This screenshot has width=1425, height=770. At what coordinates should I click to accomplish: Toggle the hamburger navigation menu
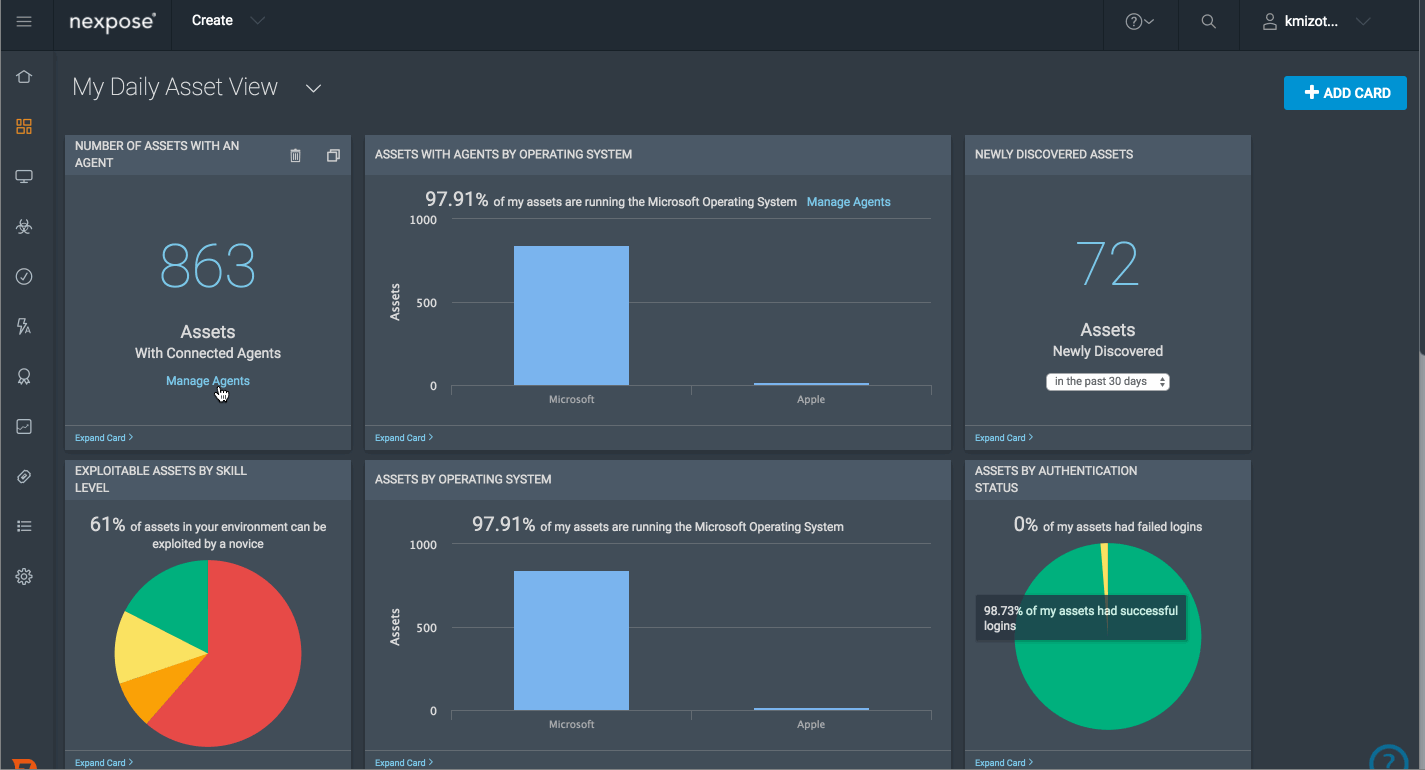(x=24, y=22)
